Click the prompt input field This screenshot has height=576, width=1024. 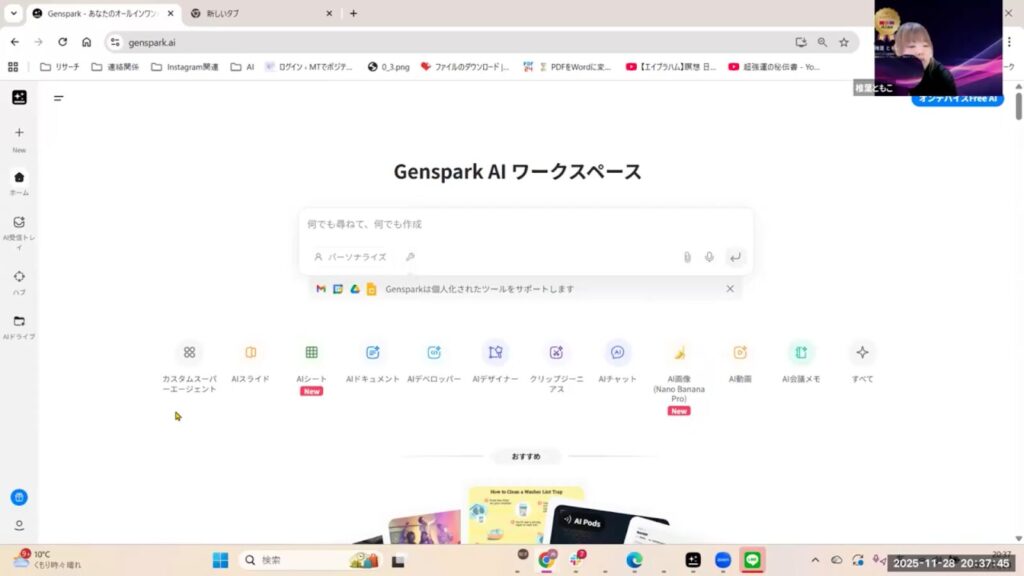[x=525, y=224]
